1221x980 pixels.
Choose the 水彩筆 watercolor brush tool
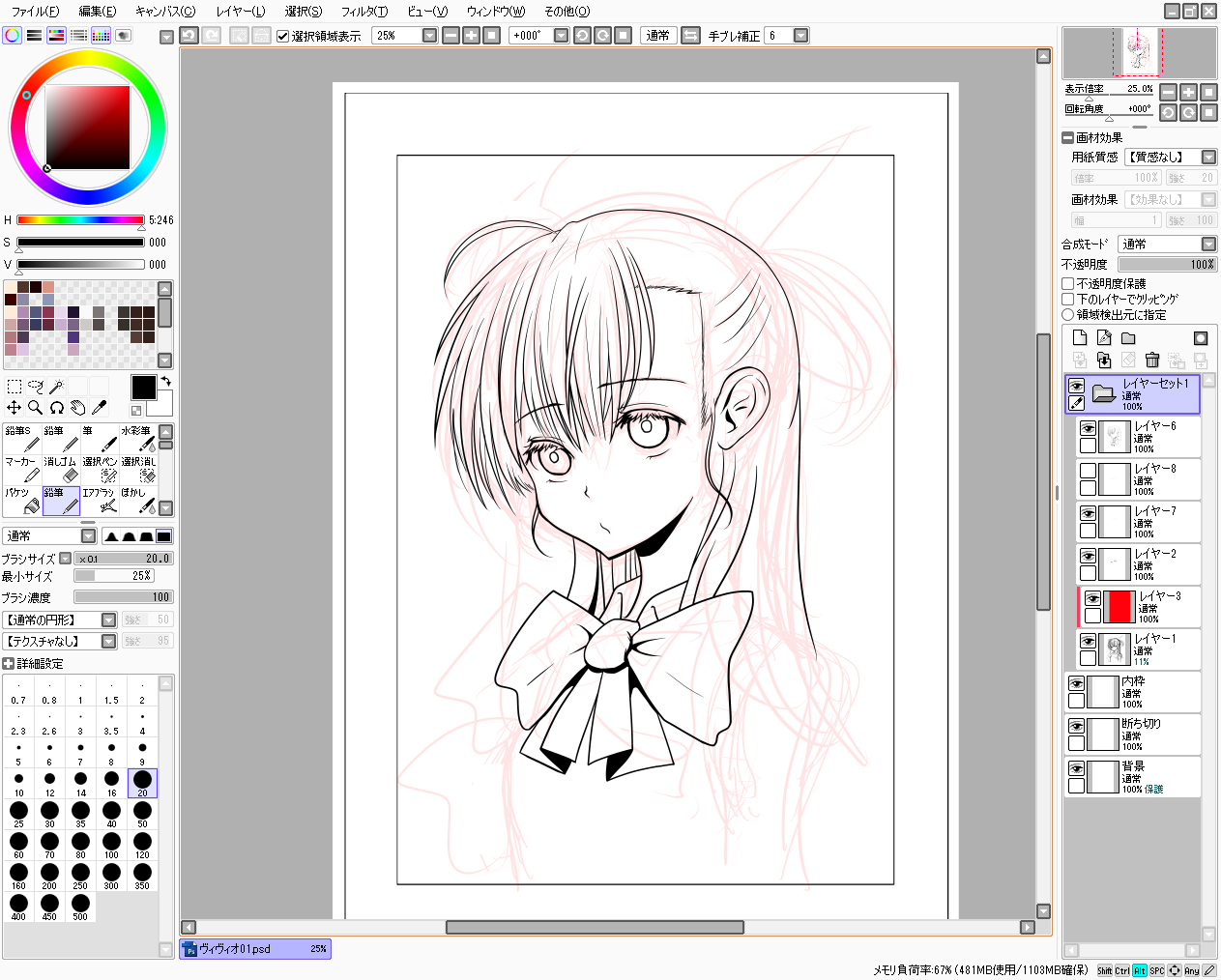pos(138,439)
